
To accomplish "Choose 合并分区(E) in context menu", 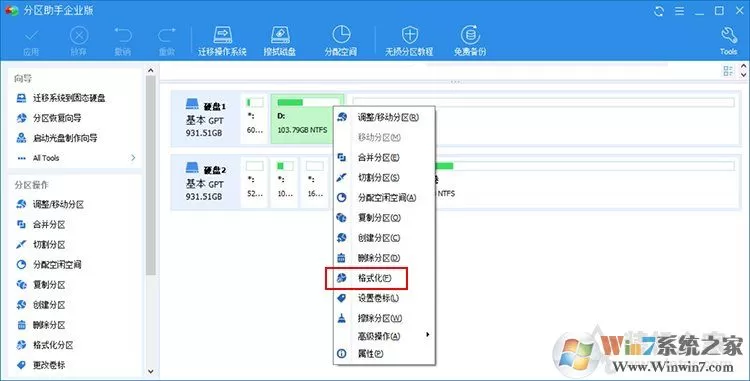I will pos(384,158).
